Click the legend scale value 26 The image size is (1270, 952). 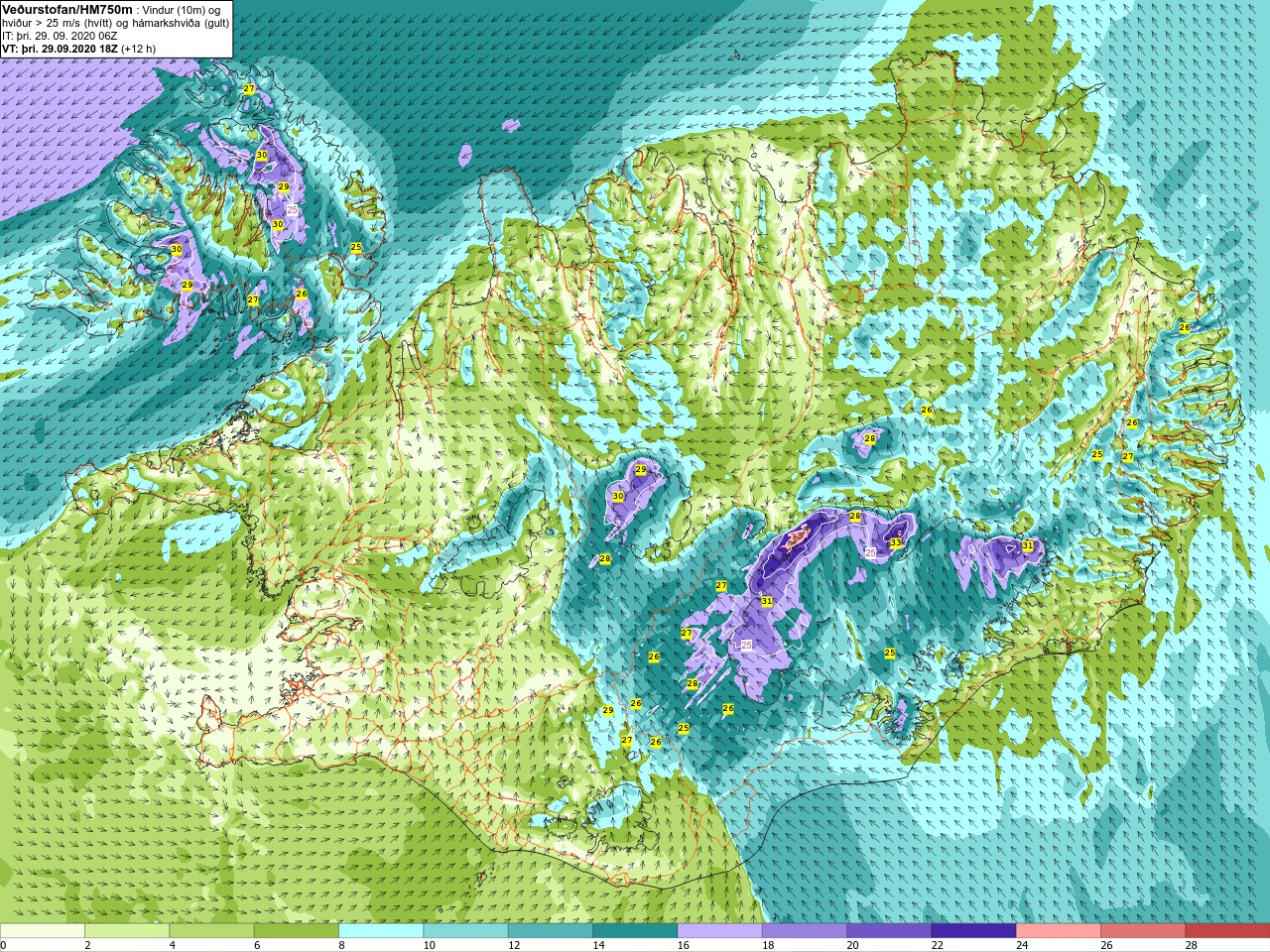(1107, 945)
